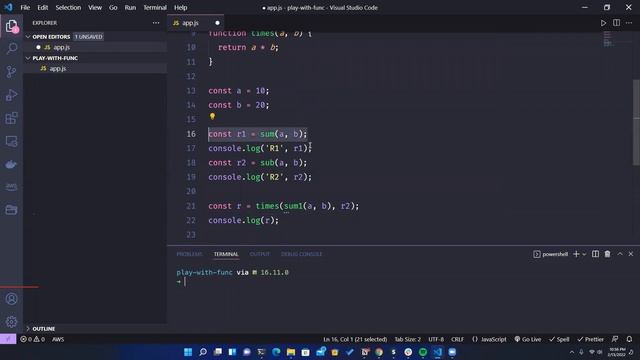This screenshot has height=360, width=640.
Task: Click the minimap code overview
Action: (608, 38)
